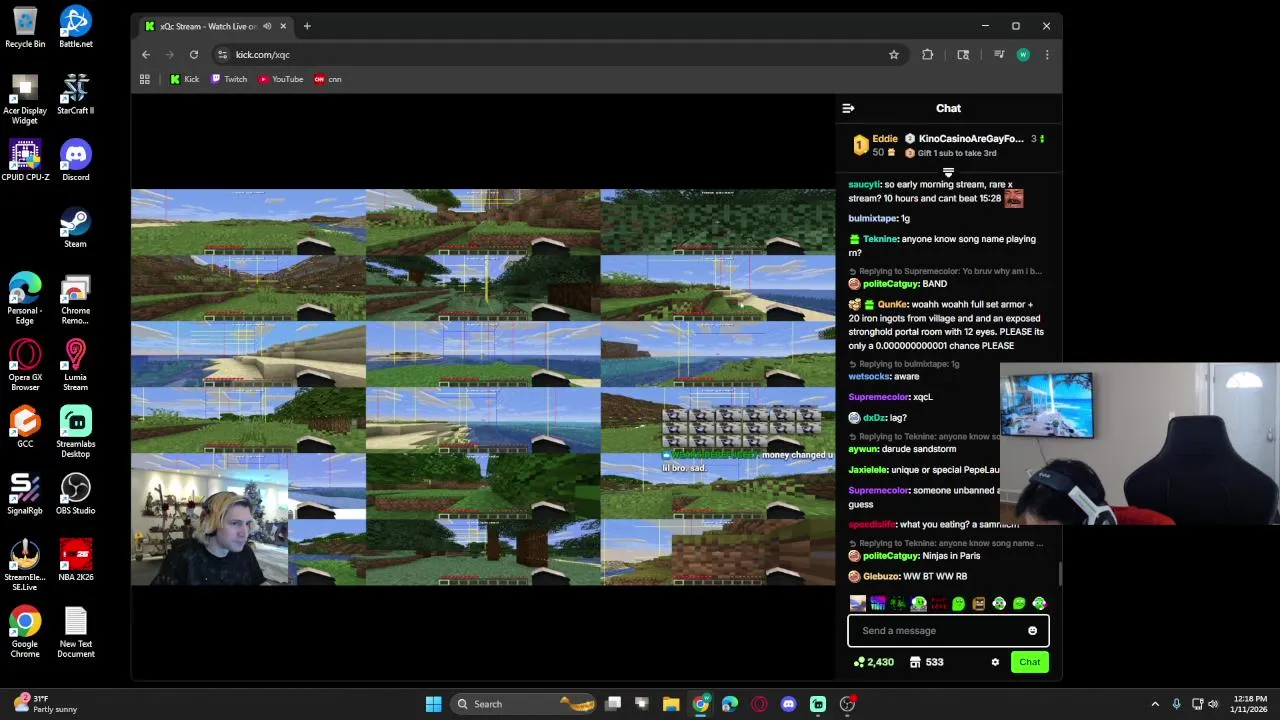Viewport: 1280px width, 720px height.
Task: Close the xQc Stream tab
Action: (283, 26)
